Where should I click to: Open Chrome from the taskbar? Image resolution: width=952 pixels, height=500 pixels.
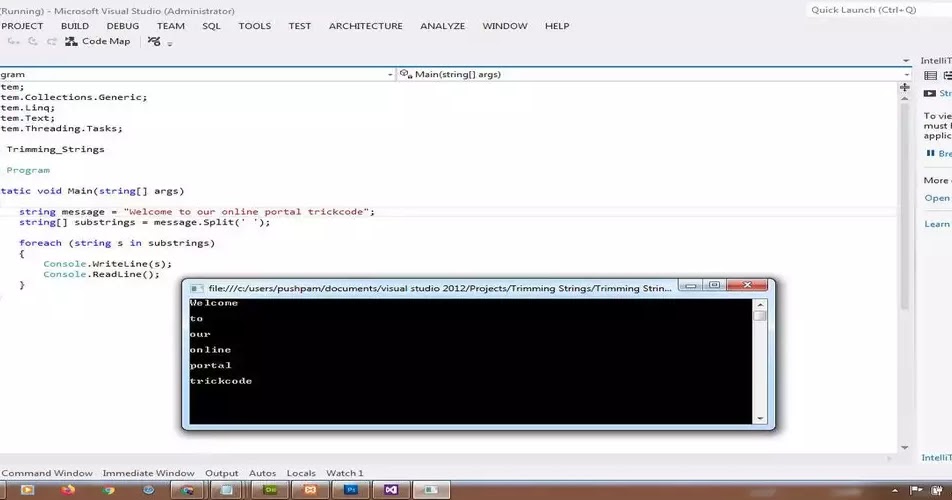(109, 490)
